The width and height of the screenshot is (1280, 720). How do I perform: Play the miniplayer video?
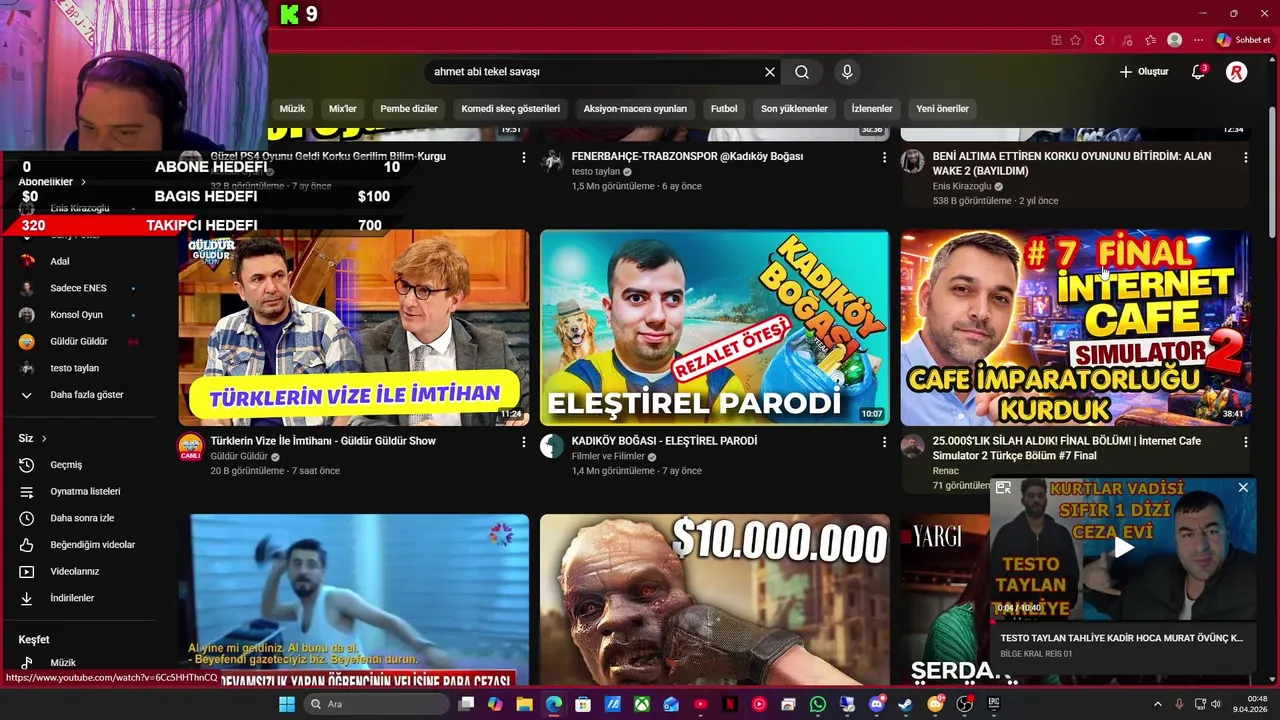tap(1124, 547)
